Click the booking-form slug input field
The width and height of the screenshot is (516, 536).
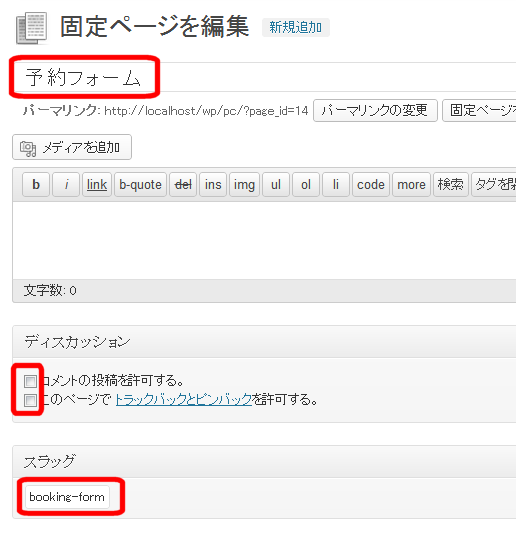point(67,497)
